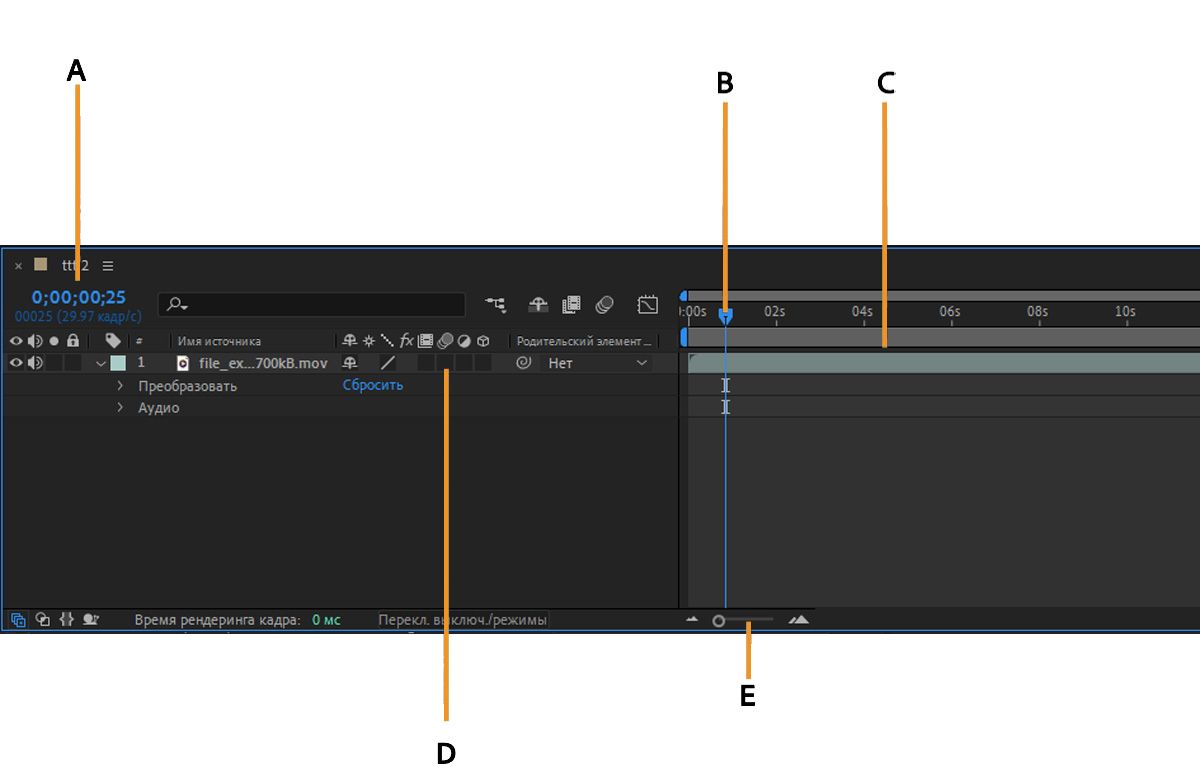The image size is (1200, 775).
Task: Click the blue current time indicator head
Action: tap(726, 315)
